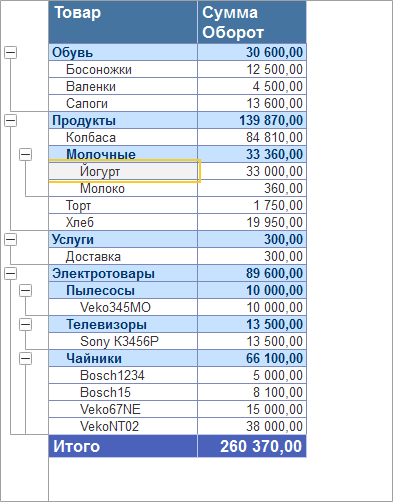
Task: Select the Босоножки row cell
Action: click(123, 69)
